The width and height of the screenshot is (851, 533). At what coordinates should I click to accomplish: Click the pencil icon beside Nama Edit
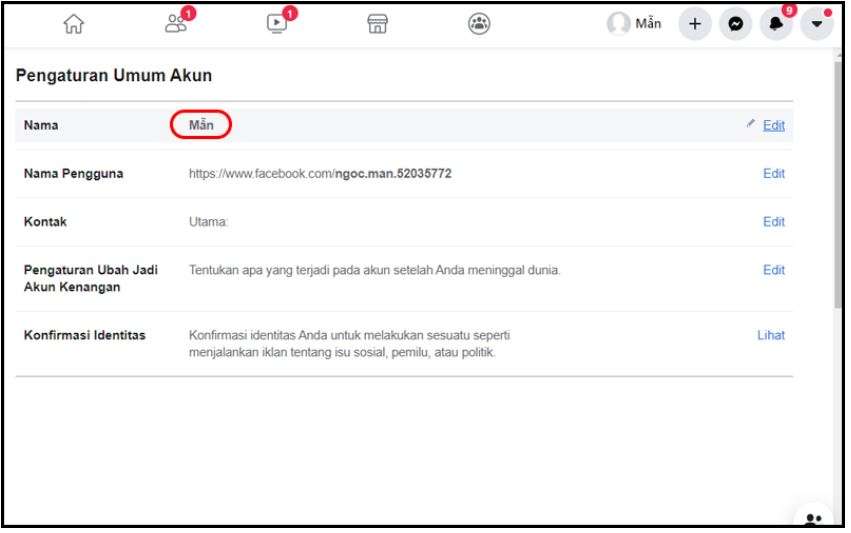click(x=751, y=123)
